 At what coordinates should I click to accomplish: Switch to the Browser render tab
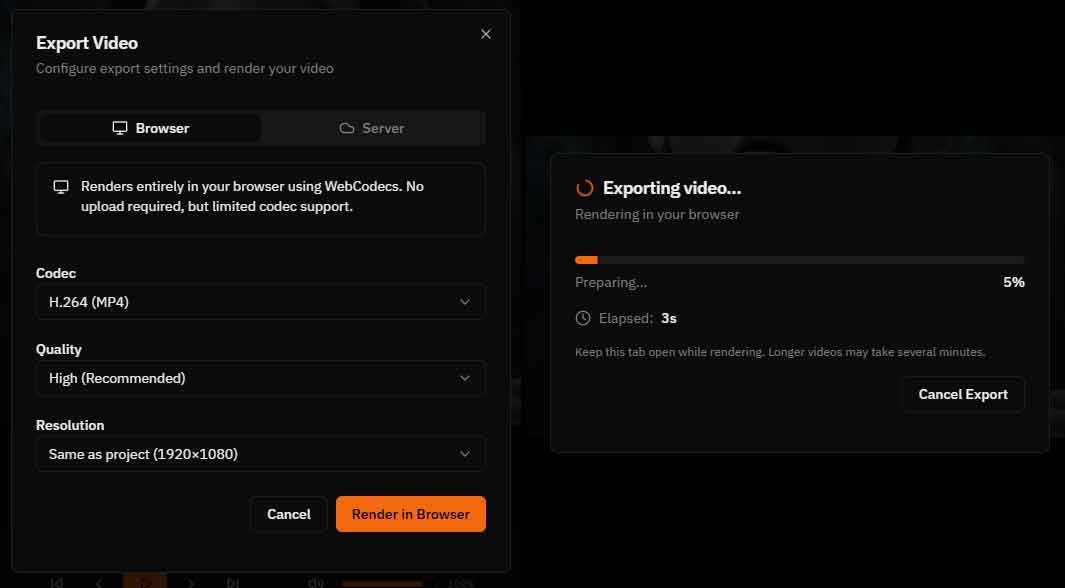click(x=150, y=128)
